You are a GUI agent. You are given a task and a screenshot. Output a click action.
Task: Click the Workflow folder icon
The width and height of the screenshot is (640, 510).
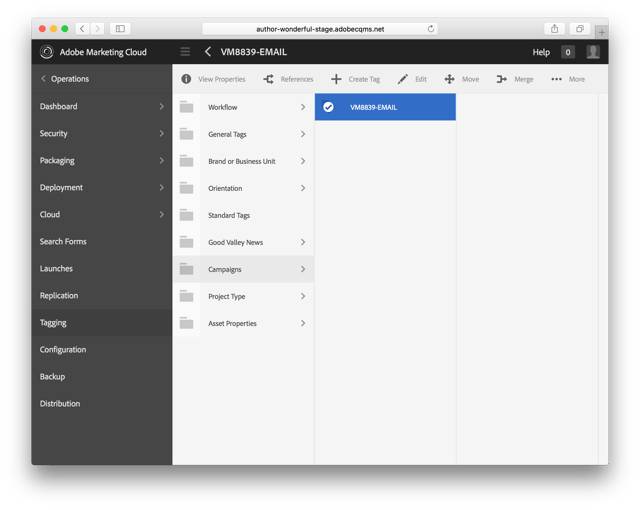(x=187, y=107)
